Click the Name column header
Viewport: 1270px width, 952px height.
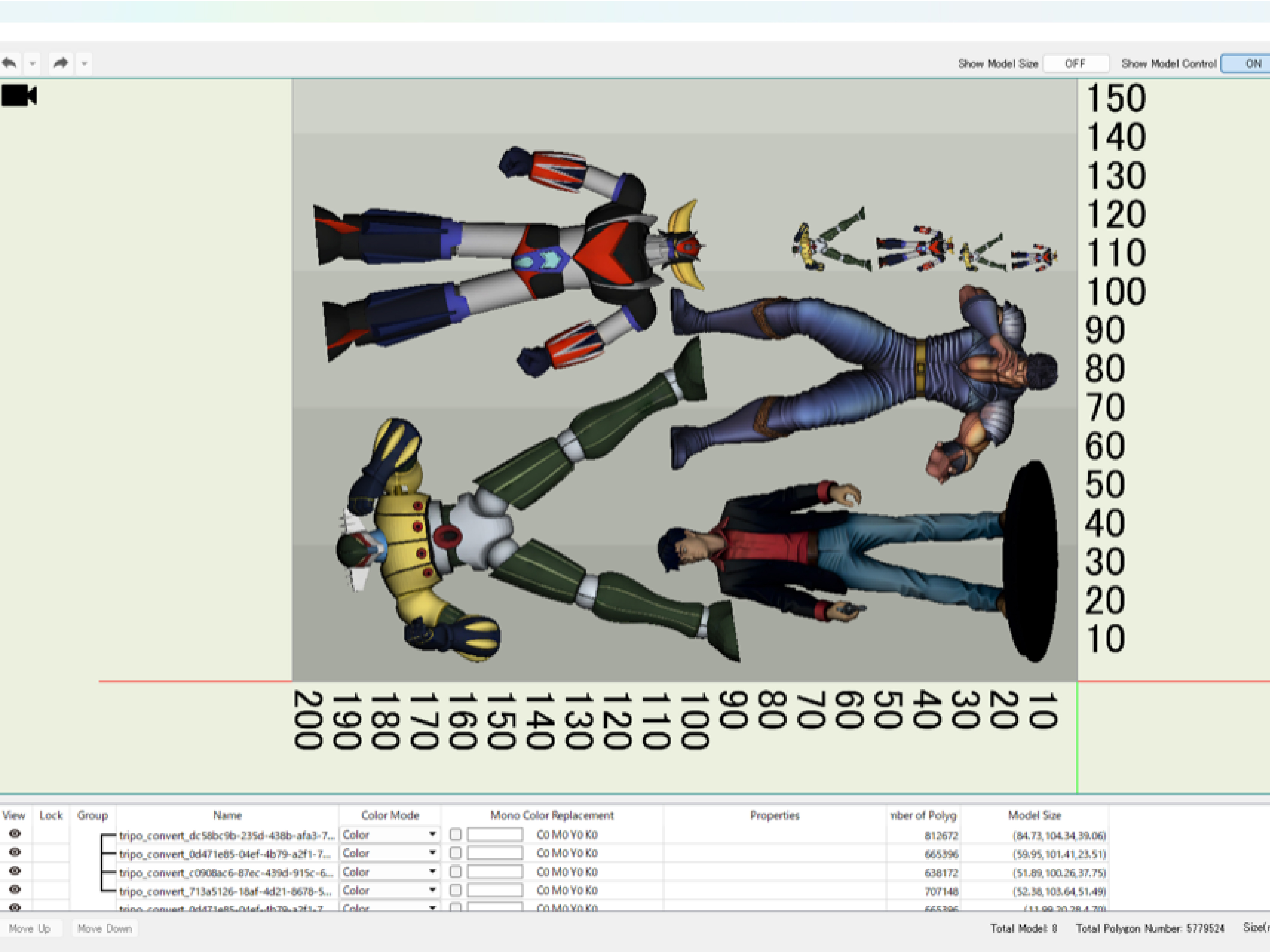coord(227,815)
